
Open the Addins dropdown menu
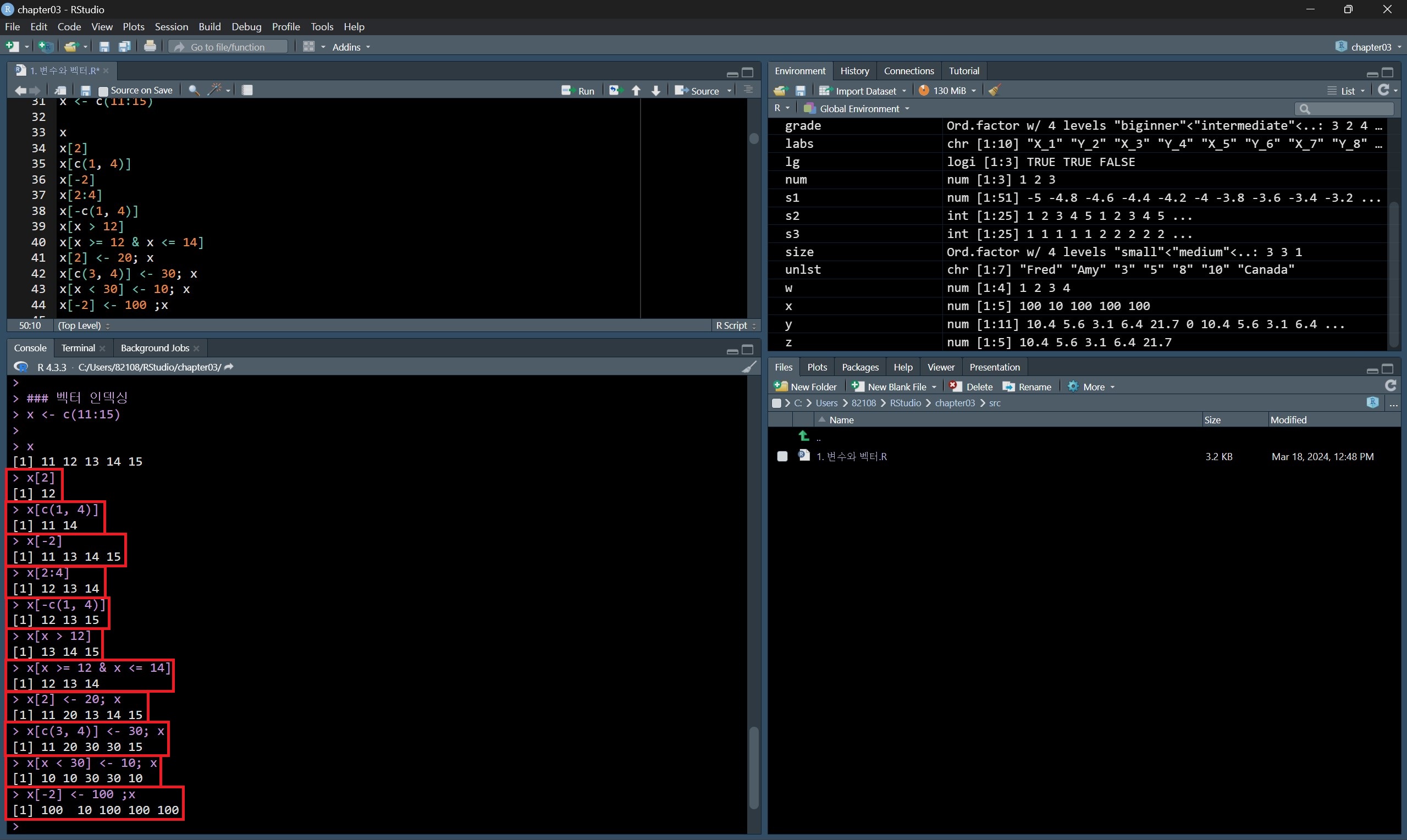pos(351,47)
